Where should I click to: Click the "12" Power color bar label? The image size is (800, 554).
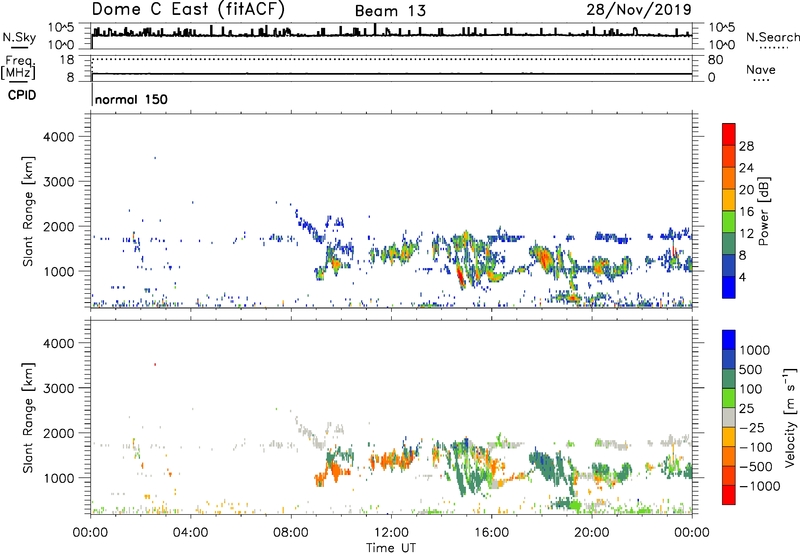[x=746, y=234]
